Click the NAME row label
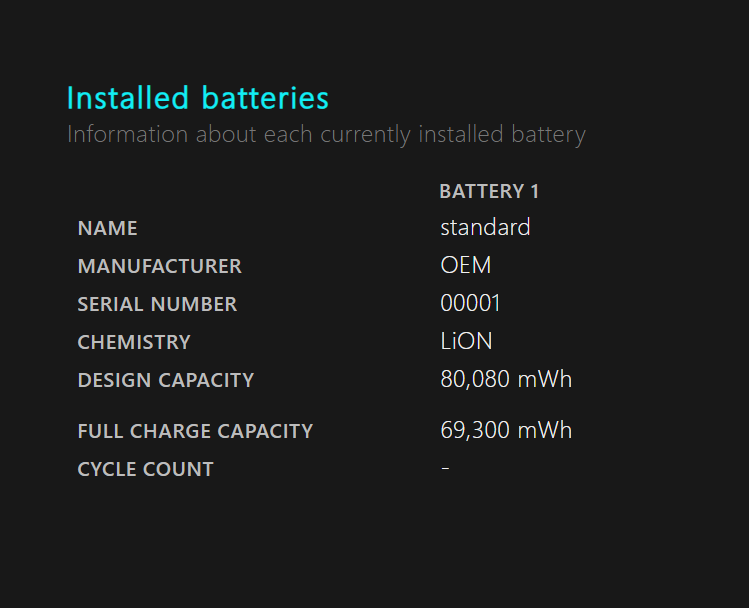Image resolution: width=749 pixels, height=608 pixels. 107,228
